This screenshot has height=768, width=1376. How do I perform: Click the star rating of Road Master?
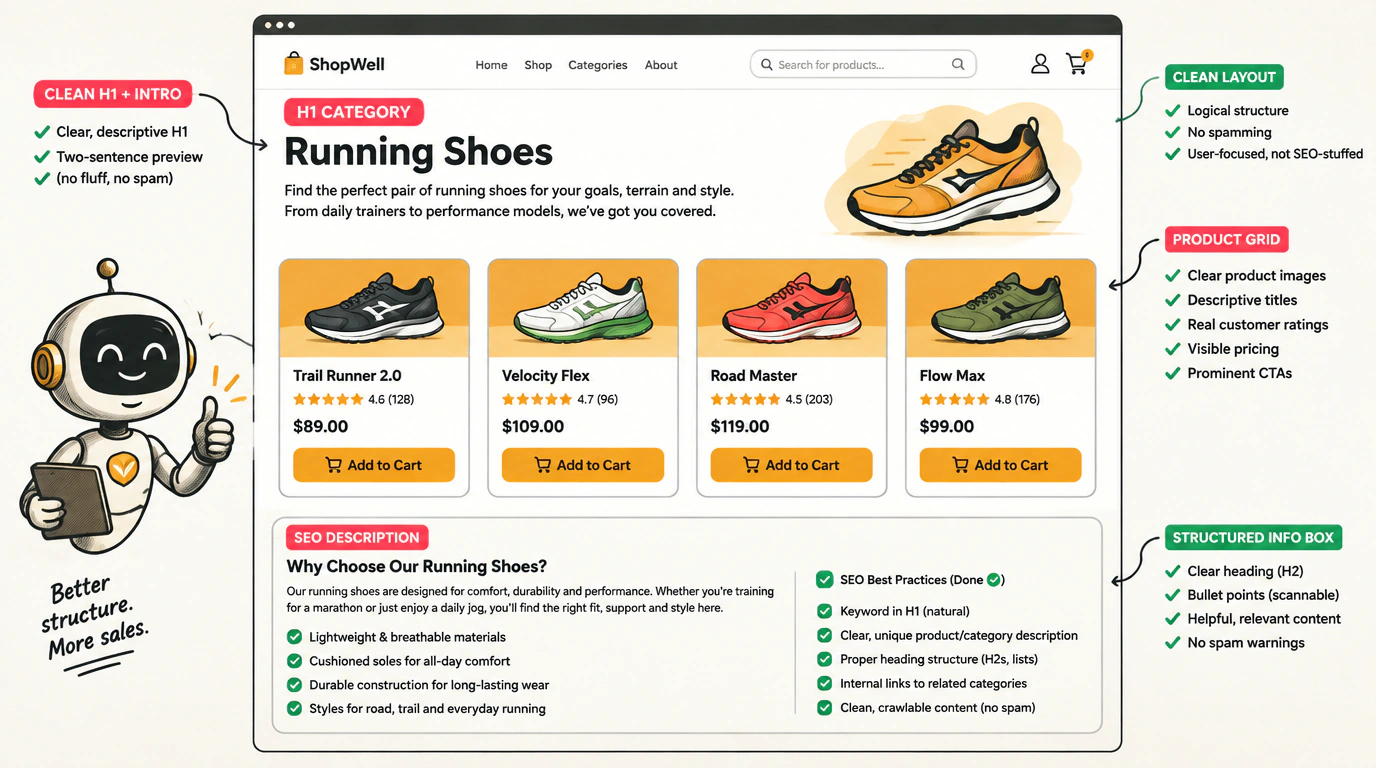746,399
